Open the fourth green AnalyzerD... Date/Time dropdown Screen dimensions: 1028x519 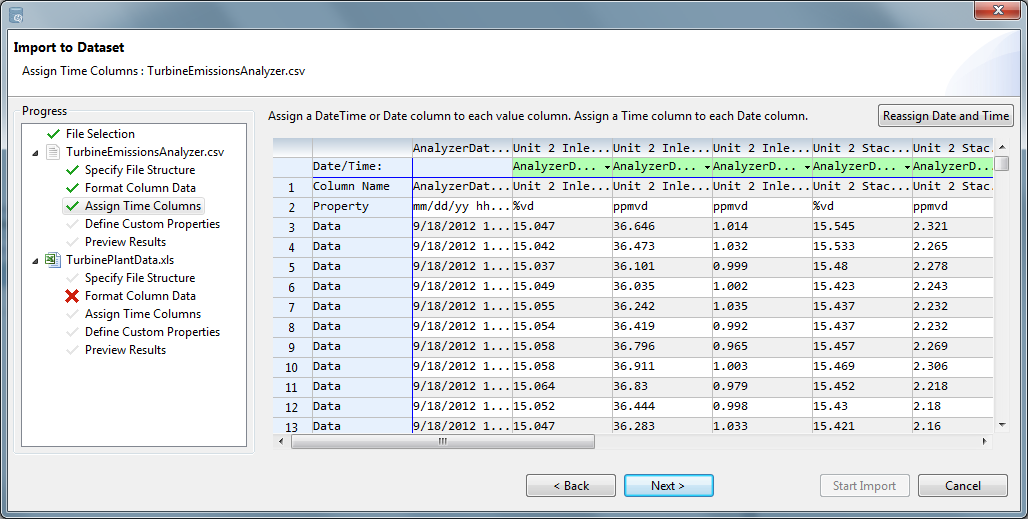point(906,167)
